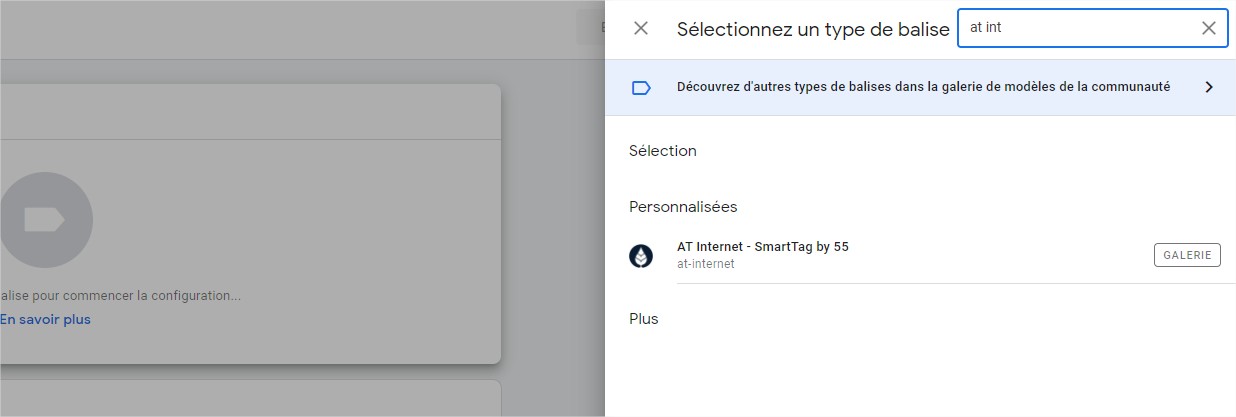Expand the community gallery chevron arrow
This screenshot has width=1236, height=417.
point(1208,88)
